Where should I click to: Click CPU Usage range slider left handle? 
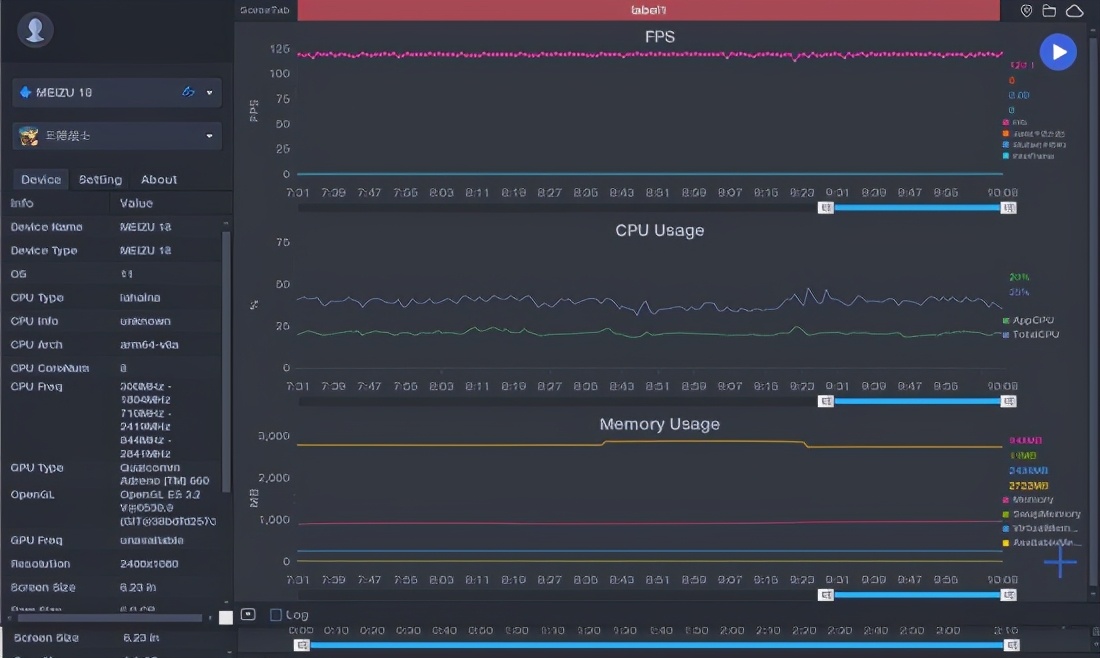click(x=826, y=401)
